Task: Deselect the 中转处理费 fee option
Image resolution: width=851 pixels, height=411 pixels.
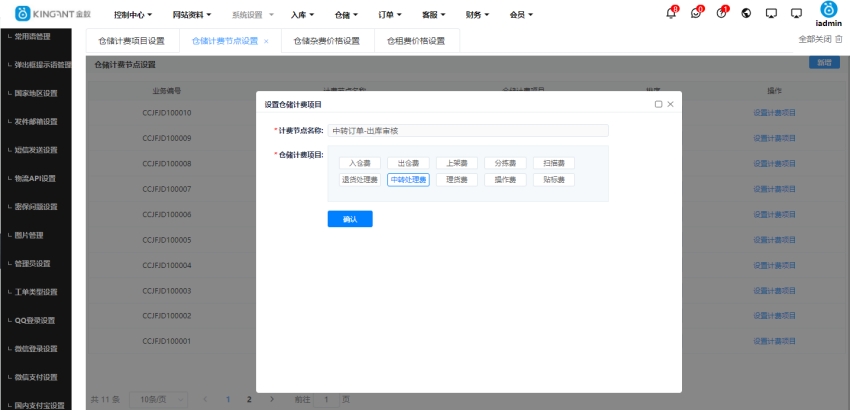Action: click(x=408, y=180)
